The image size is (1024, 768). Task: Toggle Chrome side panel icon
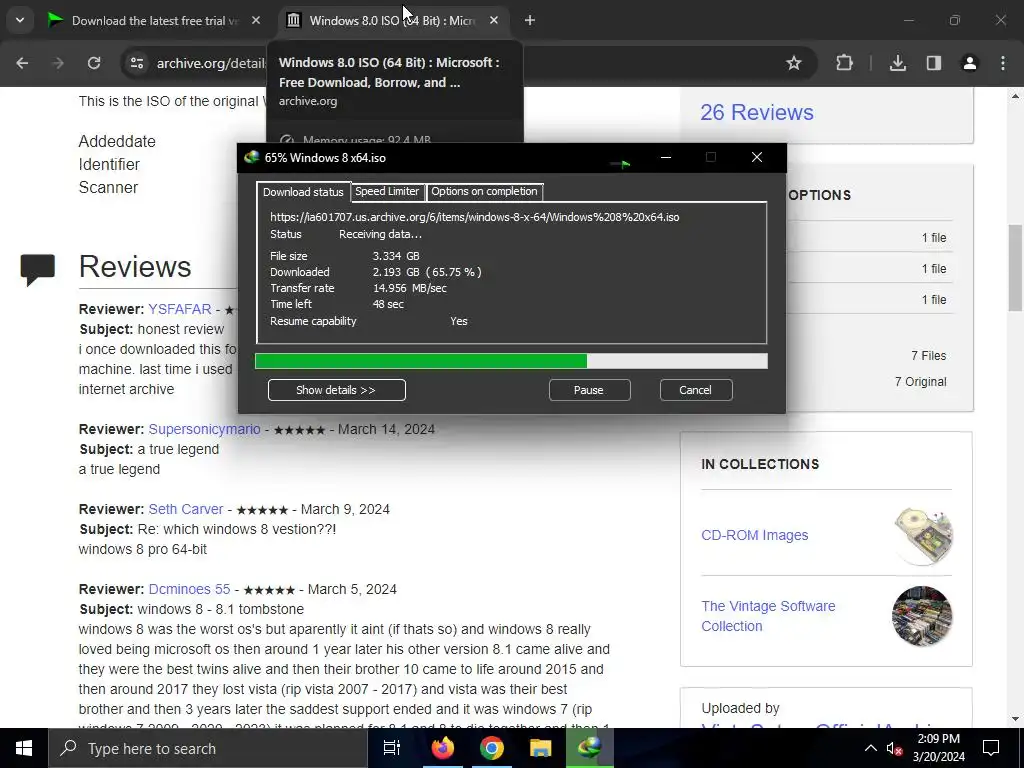(x=933, y=63)
